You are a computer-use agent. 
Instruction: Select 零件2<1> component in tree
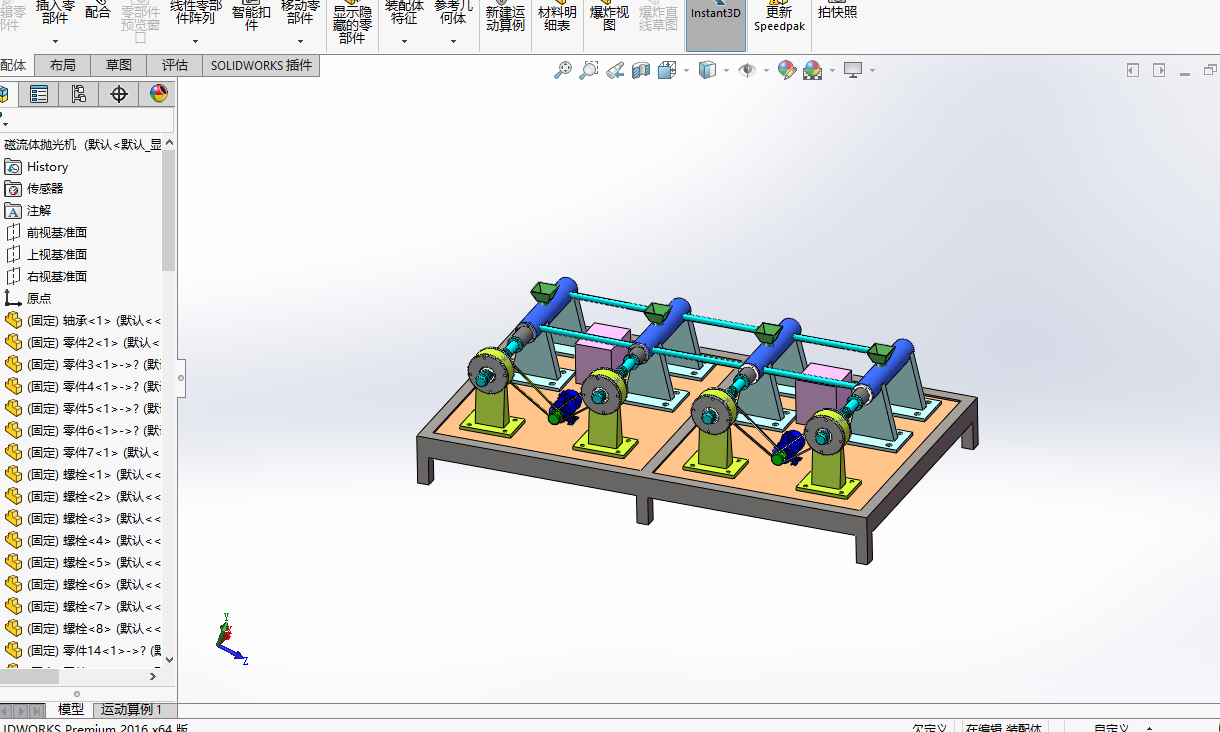[82, 343]
